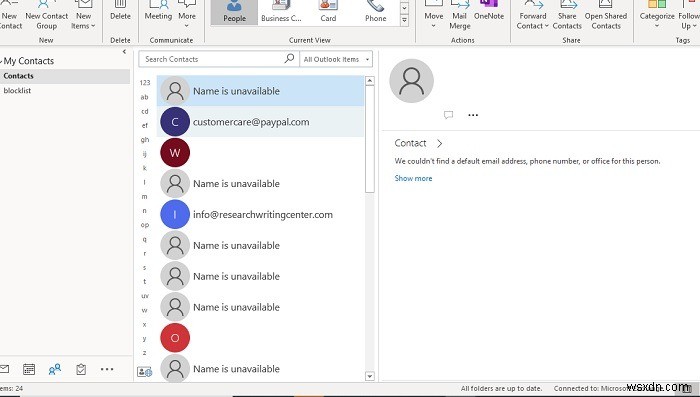700x397 pixels.
Task: Open the New Items dropdown
Action: click(83, 16)
